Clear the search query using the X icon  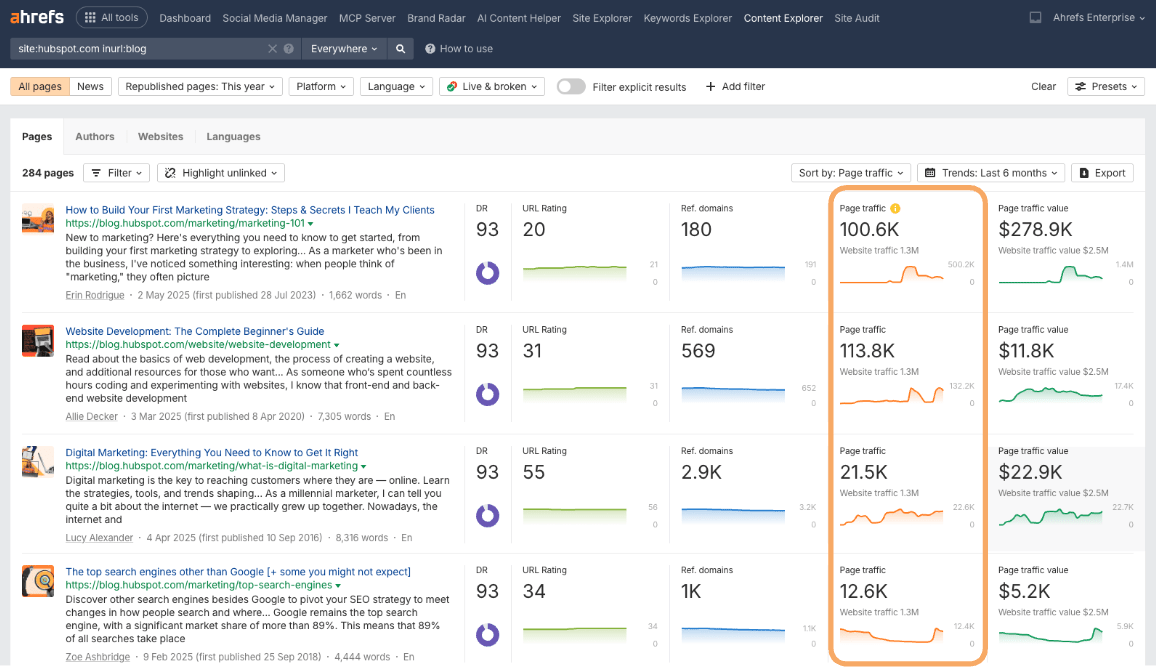pyautogui.click(x=271, y=47)
